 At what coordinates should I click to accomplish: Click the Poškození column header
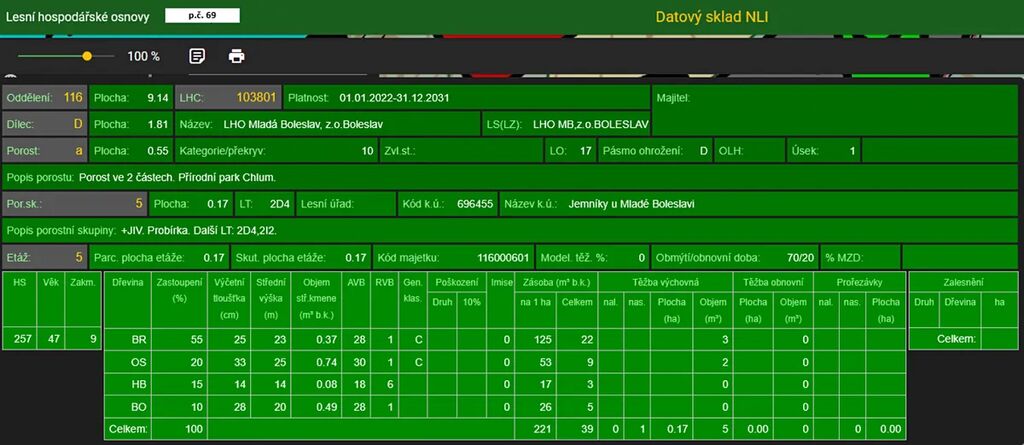click(455, 282)
